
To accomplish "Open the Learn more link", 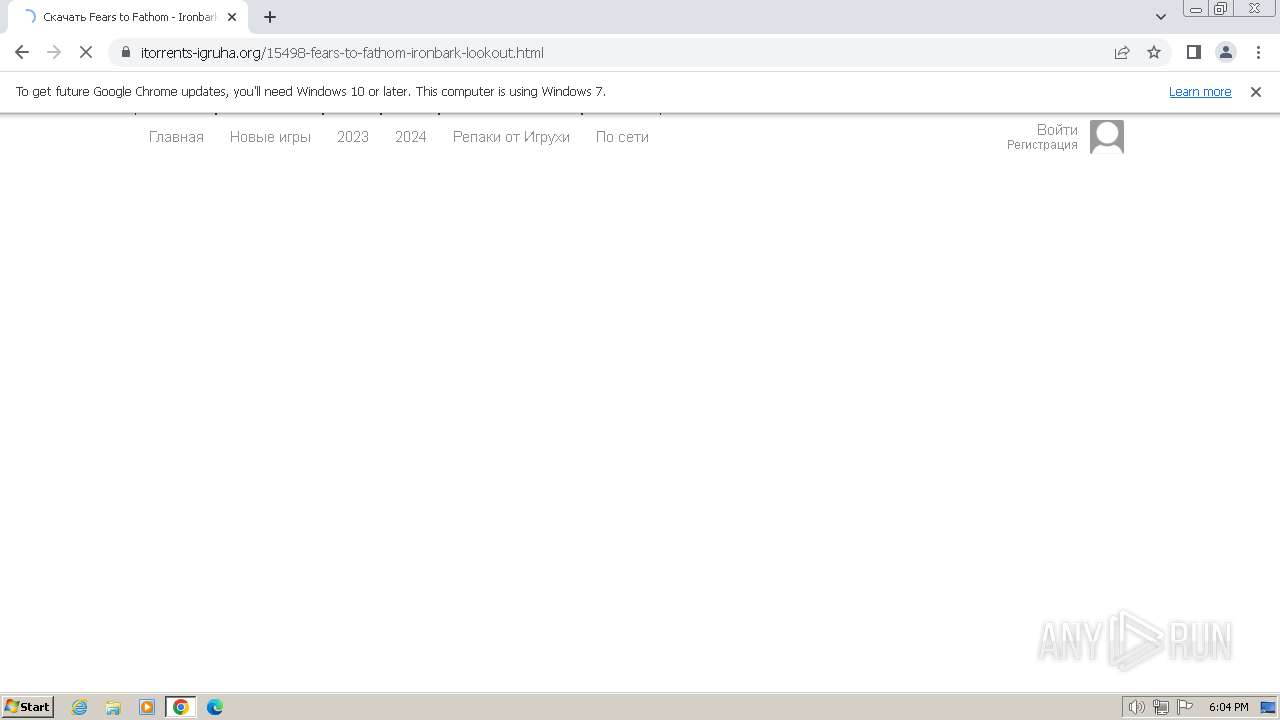I will click(1200, 91).
